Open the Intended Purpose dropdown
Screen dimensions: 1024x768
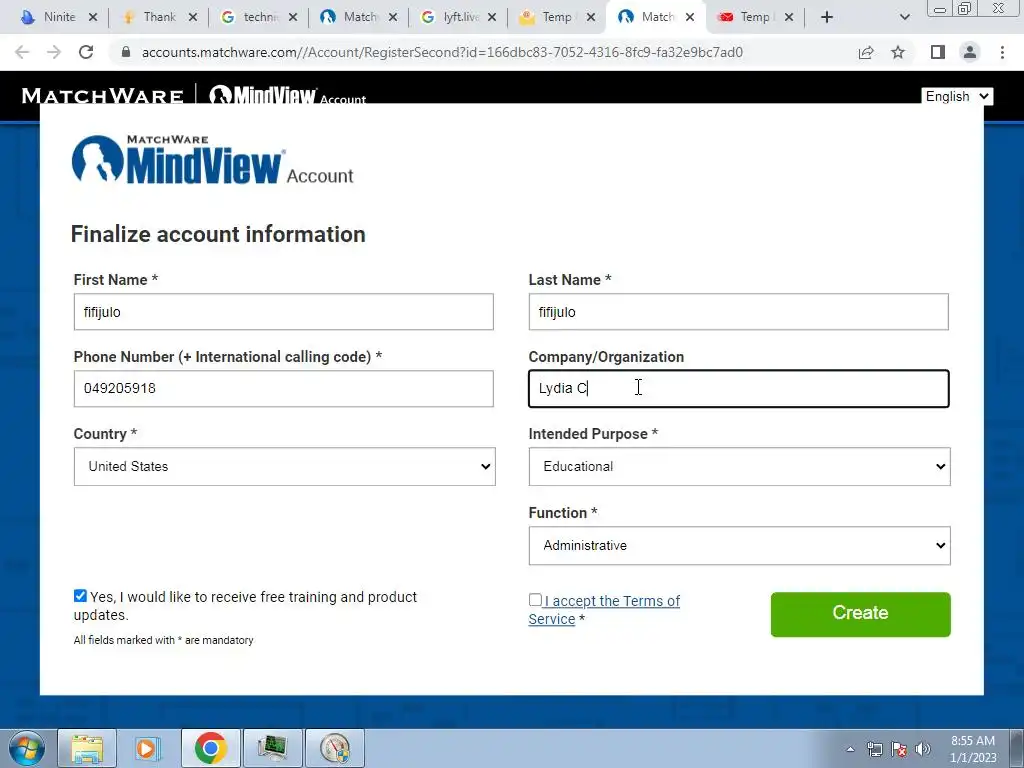coord(739,466)
